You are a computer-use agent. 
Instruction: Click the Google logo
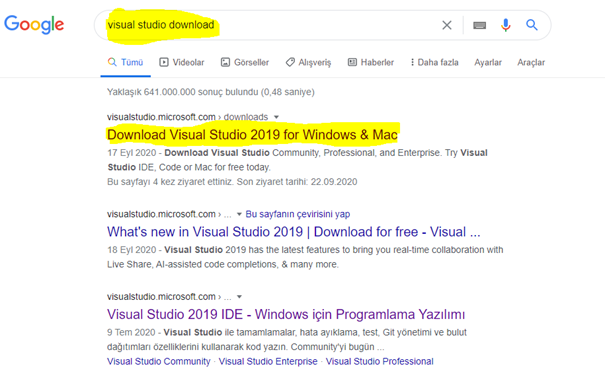tap(34, 24)
